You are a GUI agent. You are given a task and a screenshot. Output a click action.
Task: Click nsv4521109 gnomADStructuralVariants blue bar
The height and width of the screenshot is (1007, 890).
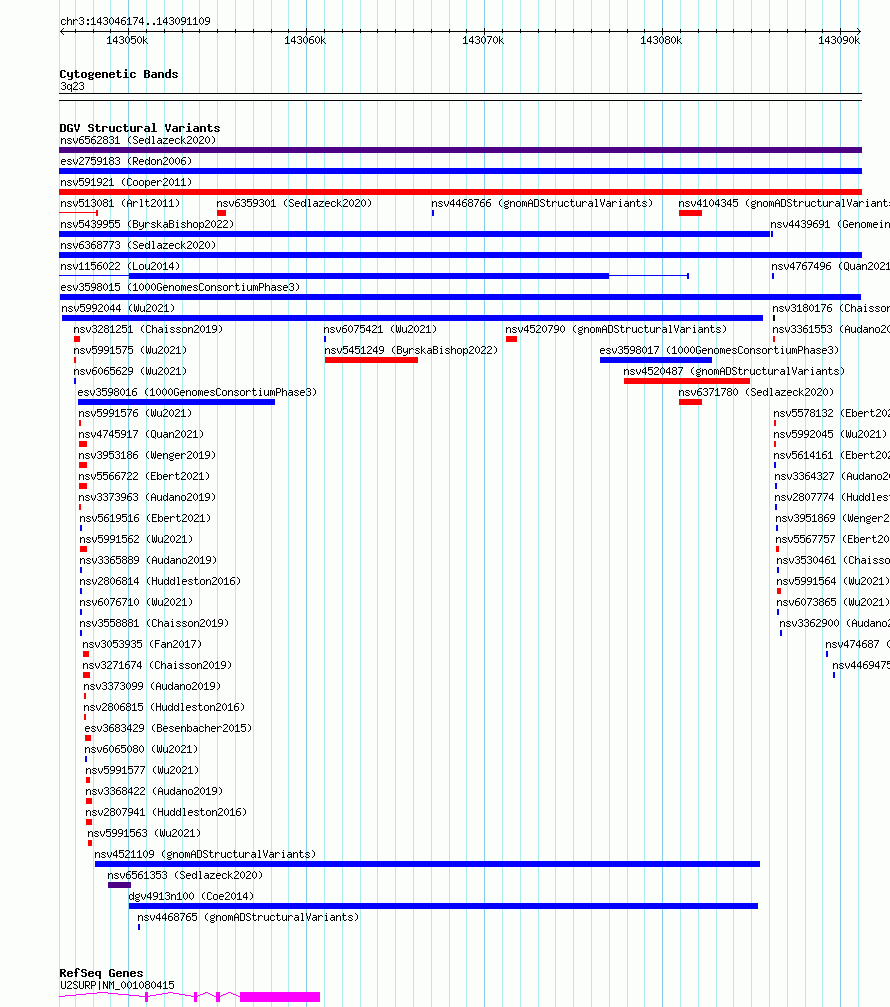tap(427, 864)
